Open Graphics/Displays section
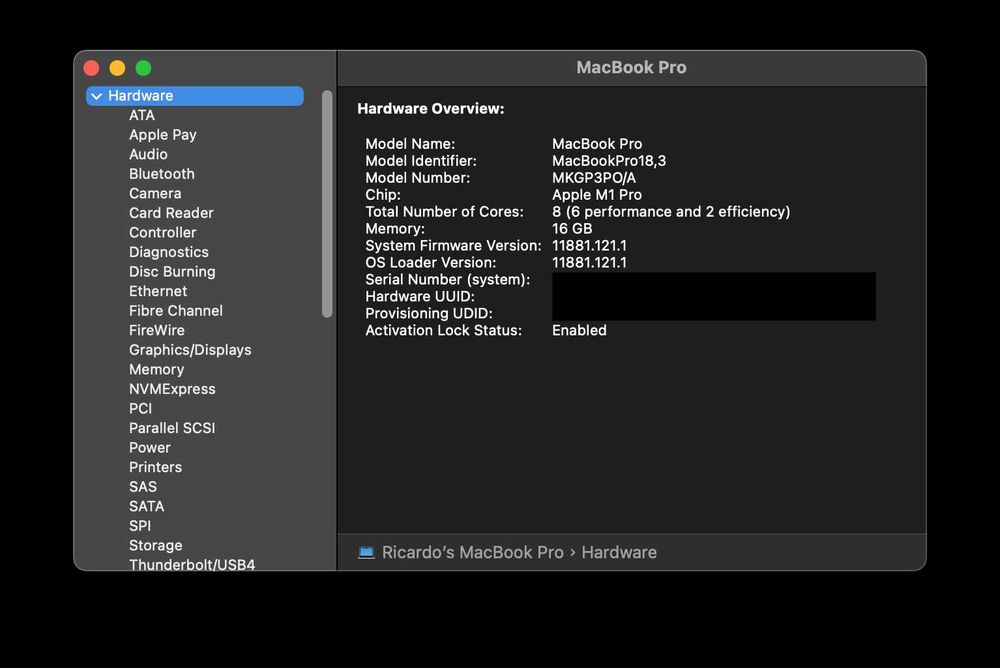This screenshot has height=668, width=1000. 190,350
